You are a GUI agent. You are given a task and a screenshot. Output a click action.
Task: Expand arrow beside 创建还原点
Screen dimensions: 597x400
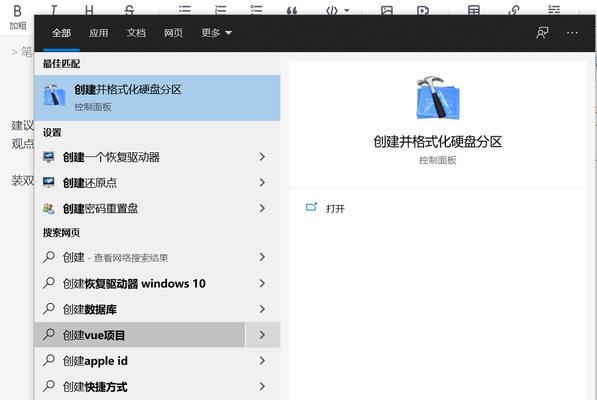coord(262,182)
